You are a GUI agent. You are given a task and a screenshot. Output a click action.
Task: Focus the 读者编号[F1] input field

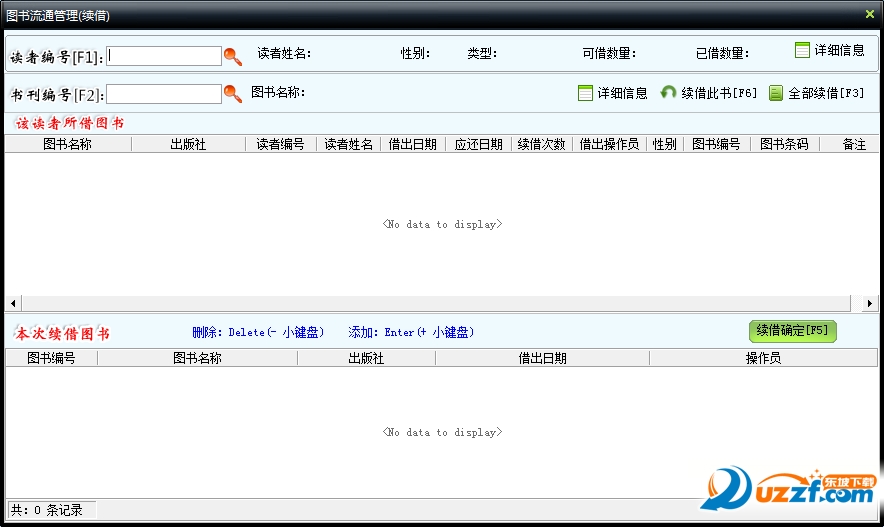tap(164, 56)
